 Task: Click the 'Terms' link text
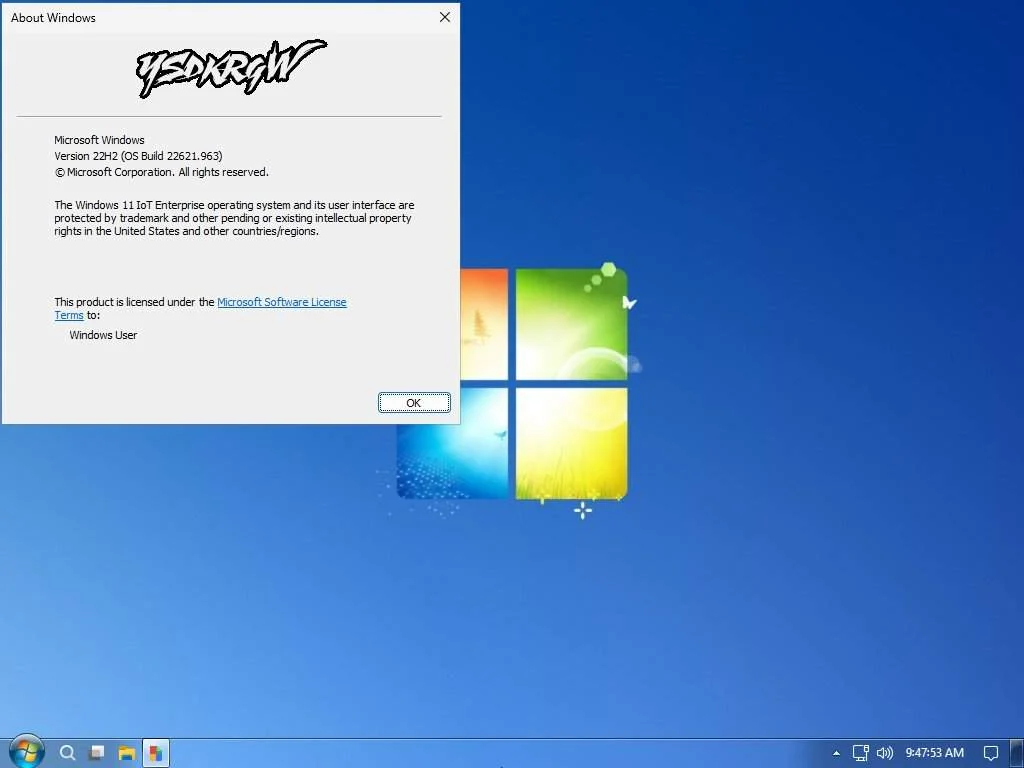pos(69,315)
